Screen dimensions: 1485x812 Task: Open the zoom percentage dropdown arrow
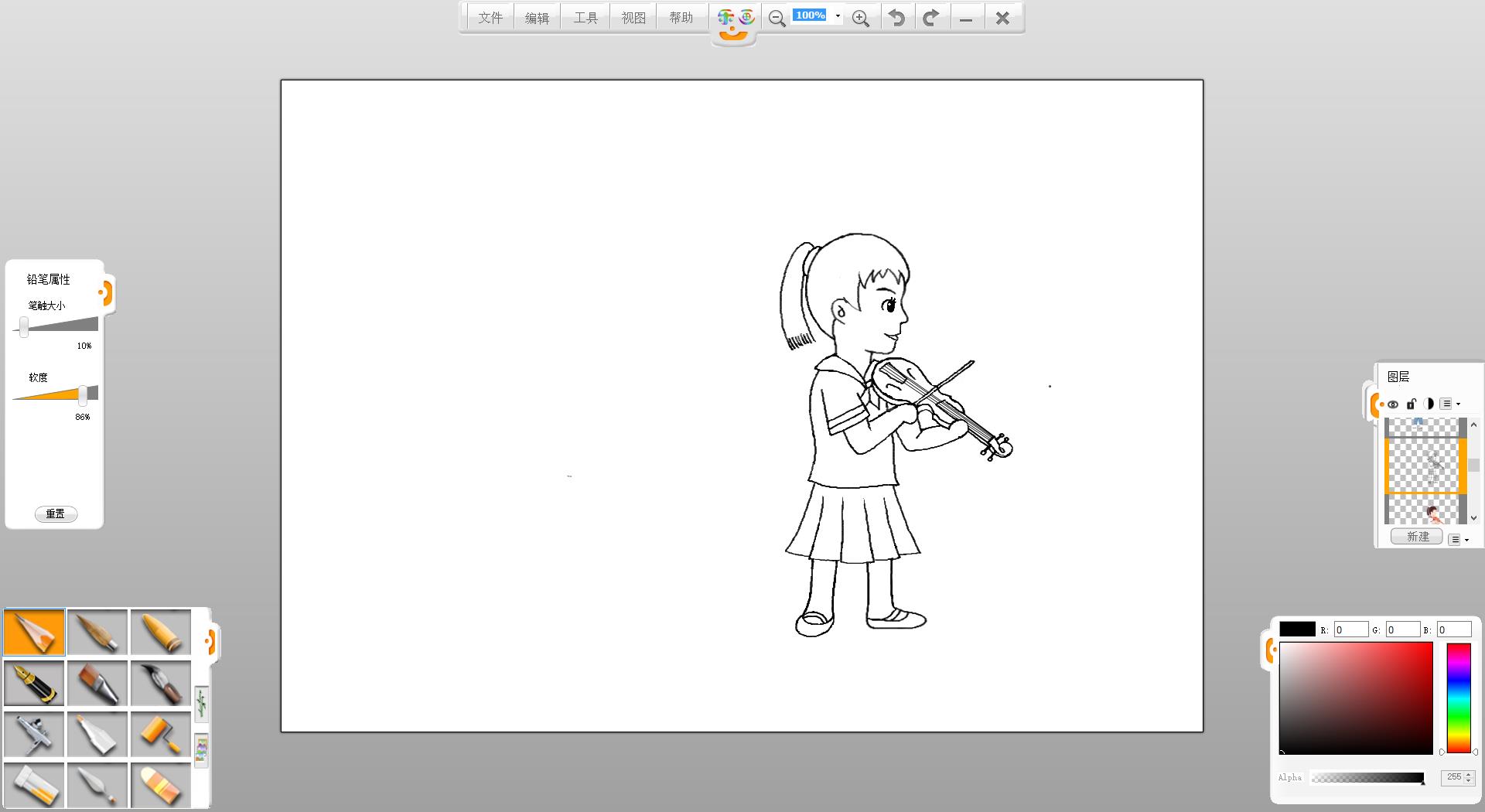click(x=838, y=16)
